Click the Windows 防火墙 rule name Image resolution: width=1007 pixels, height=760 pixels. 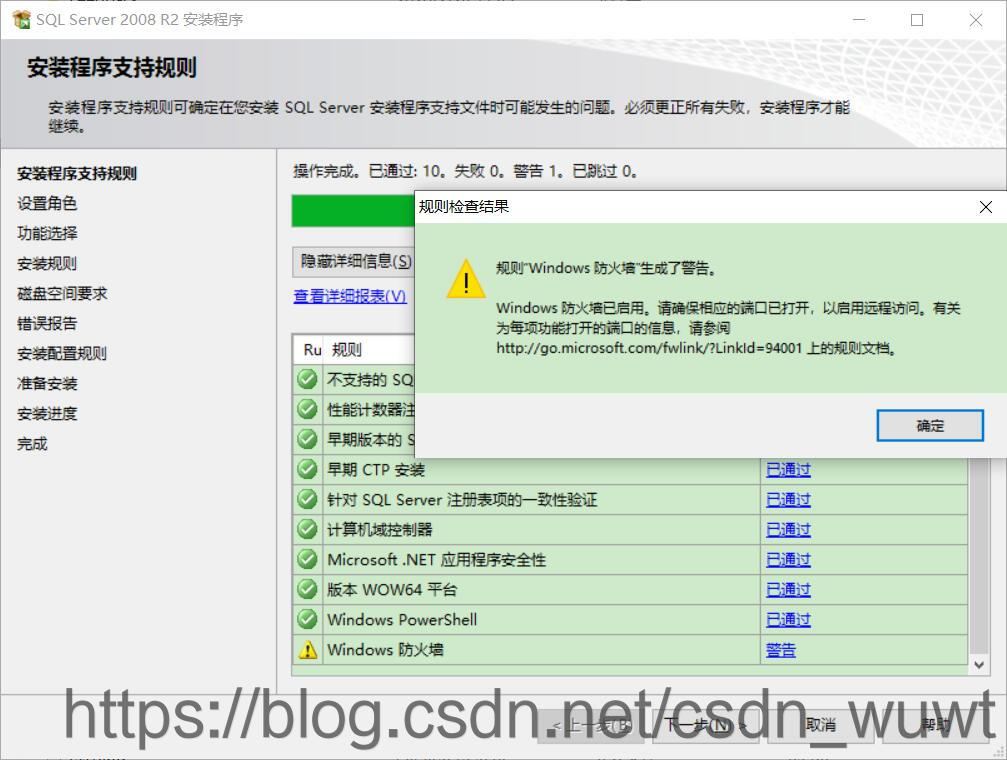click(385, 650)
